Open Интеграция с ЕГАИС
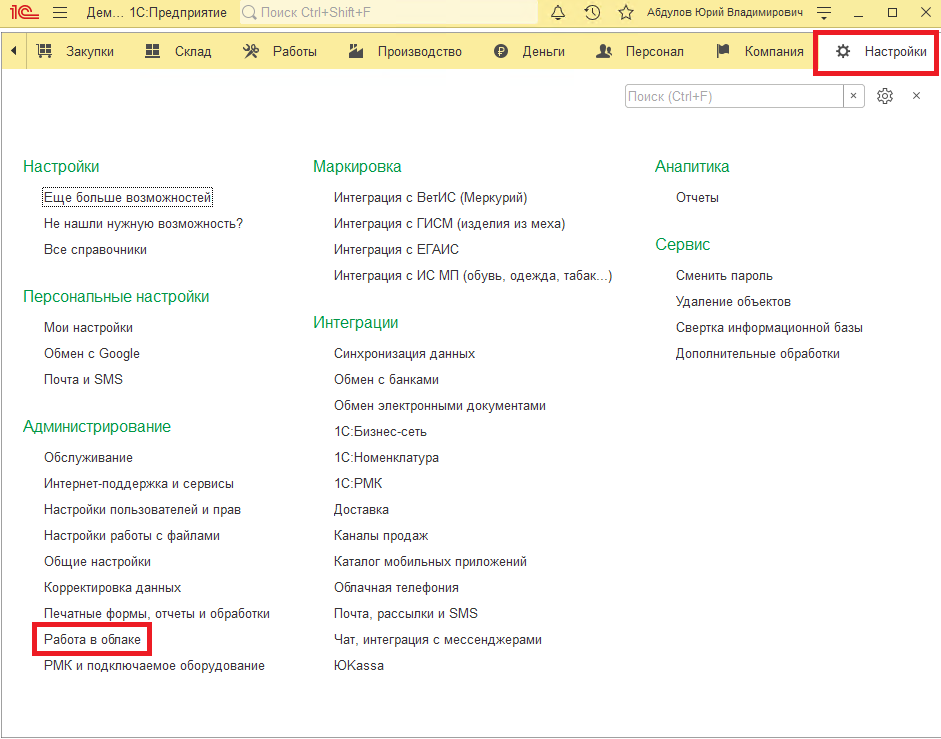 pyautogui.click(x=396, y=249)
